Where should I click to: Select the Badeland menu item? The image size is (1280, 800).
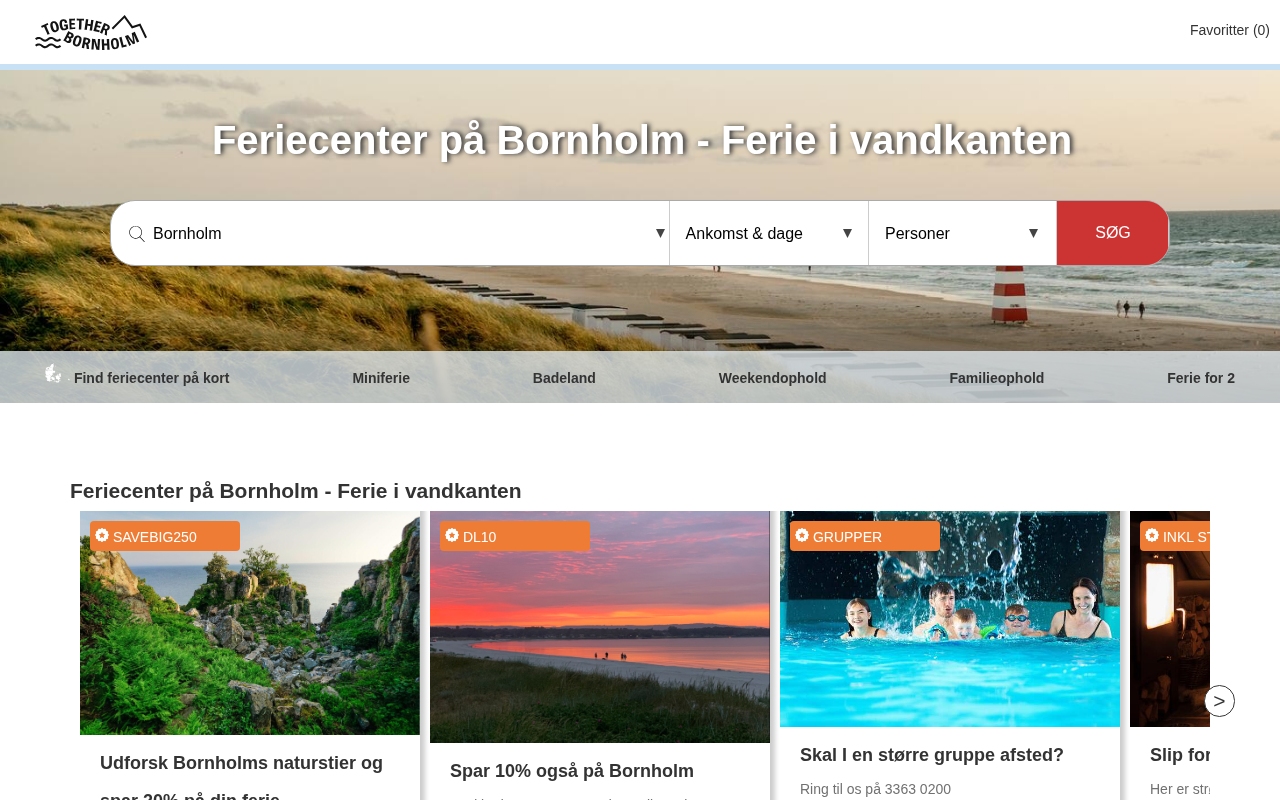pos(564,378)
